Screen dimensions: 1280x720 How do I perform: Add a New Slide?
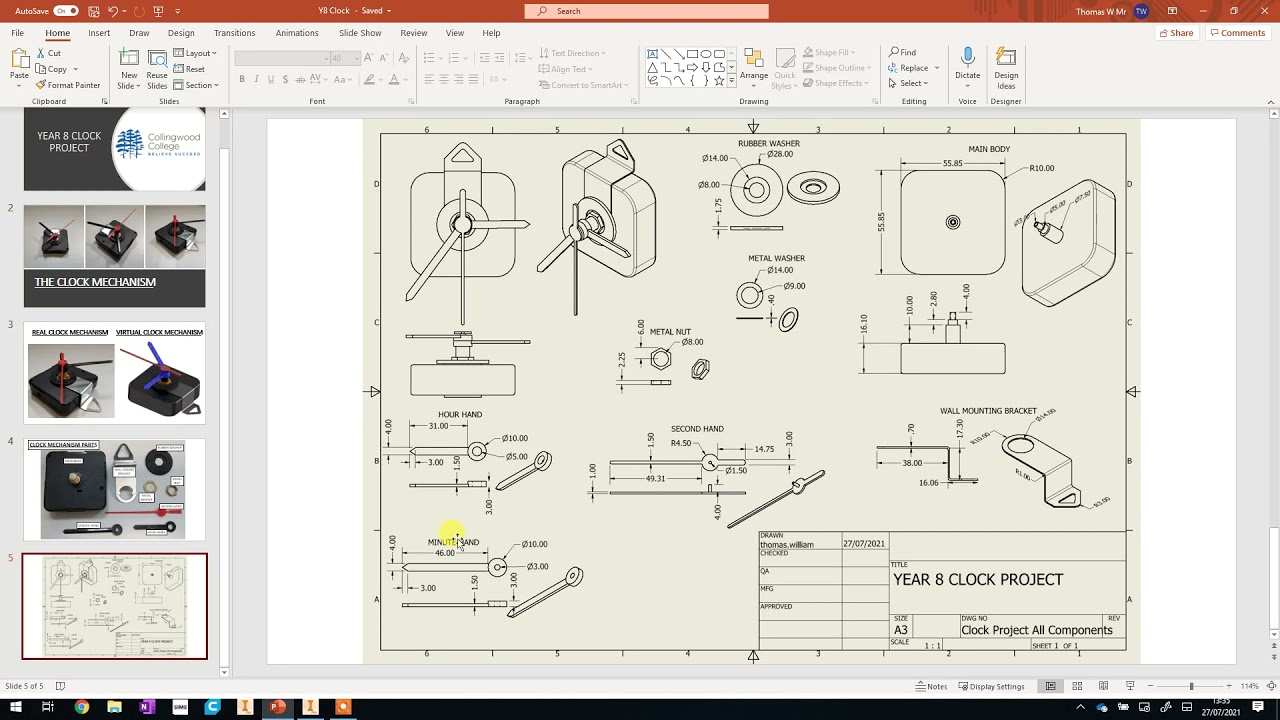click(129, 68)
